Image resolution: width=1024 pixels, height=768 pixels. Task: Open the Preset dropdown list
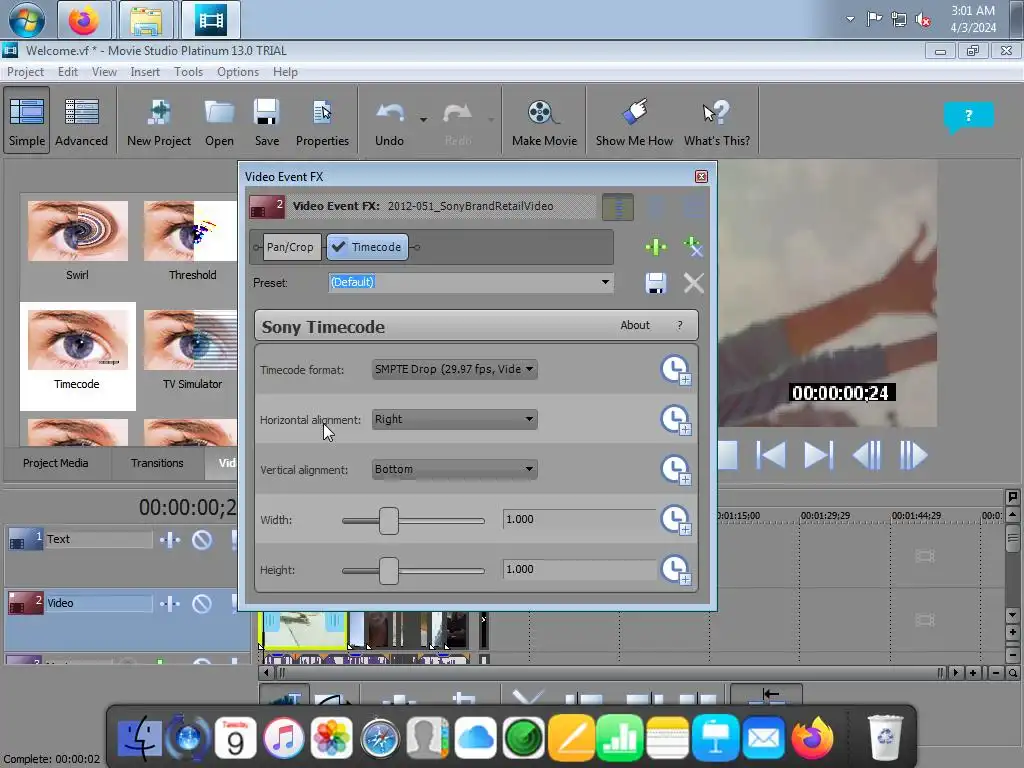[x=605, y=282]
